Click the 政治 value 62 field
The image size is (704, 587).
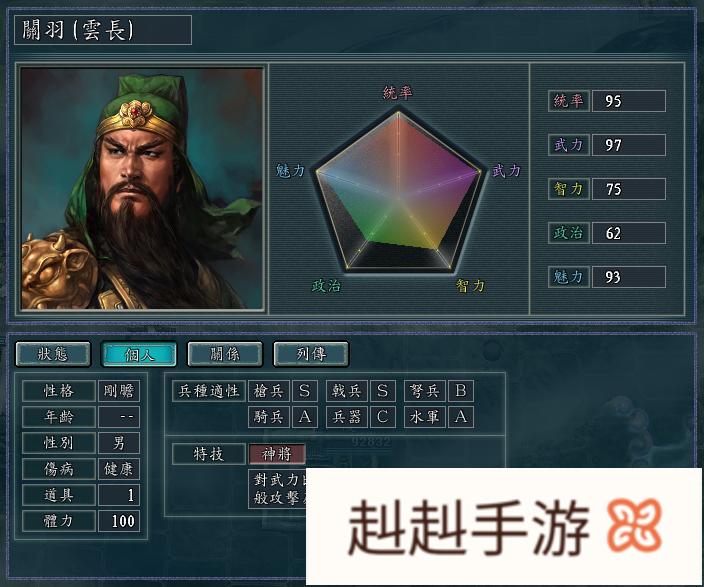point(629,233)
